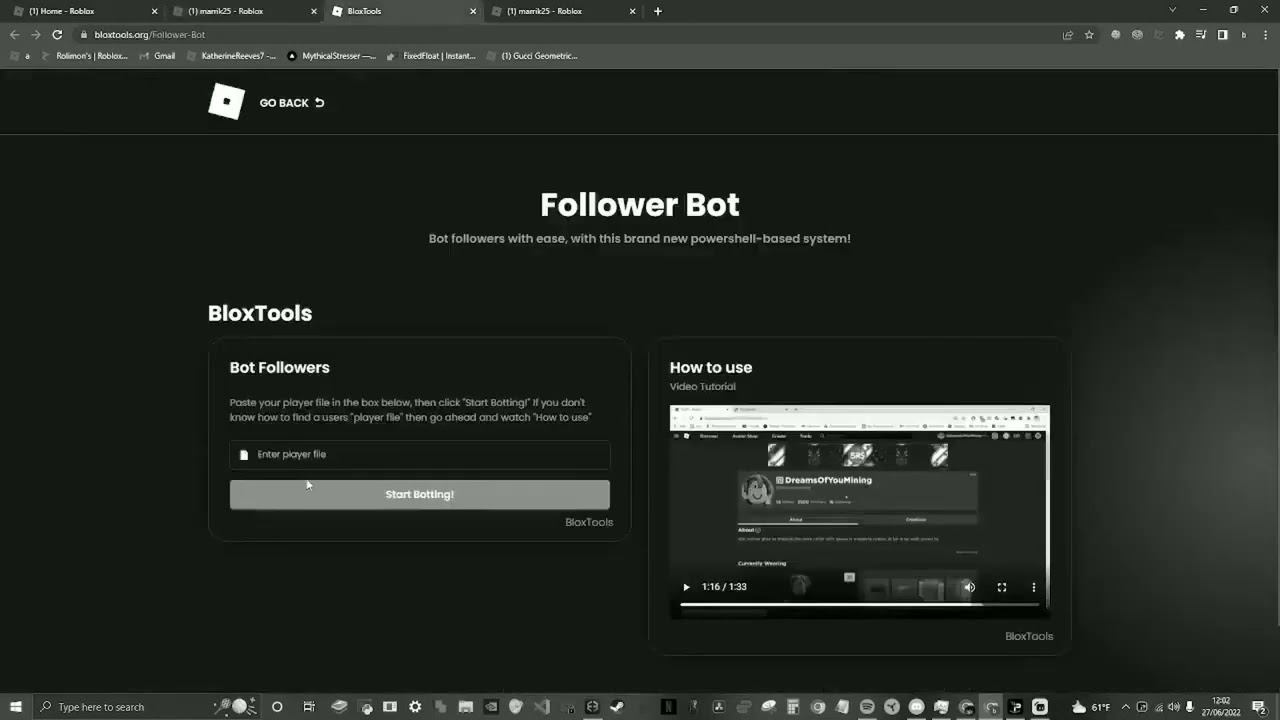Open the FixedFloat bookmark
This screenshot has height=720, width=1280.
(432, 56)
